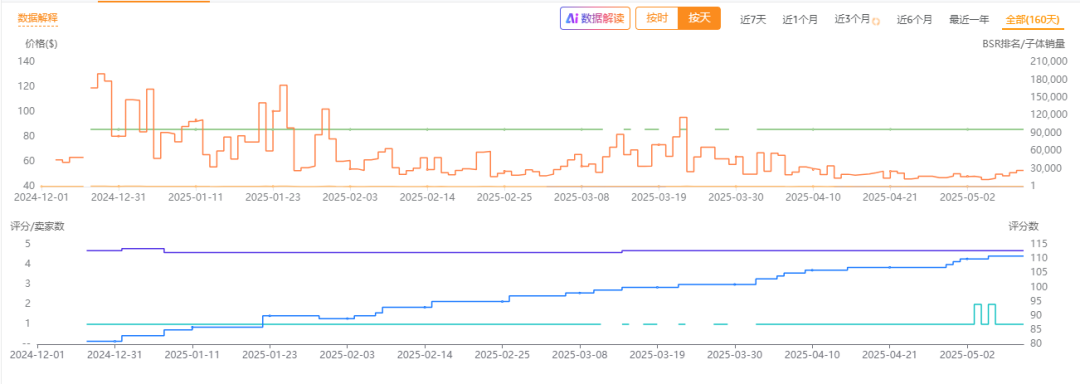Click 2024-12-01 on the lower chart axis
The width and height of the screenshot is (1080, 384).
[37, 354]
